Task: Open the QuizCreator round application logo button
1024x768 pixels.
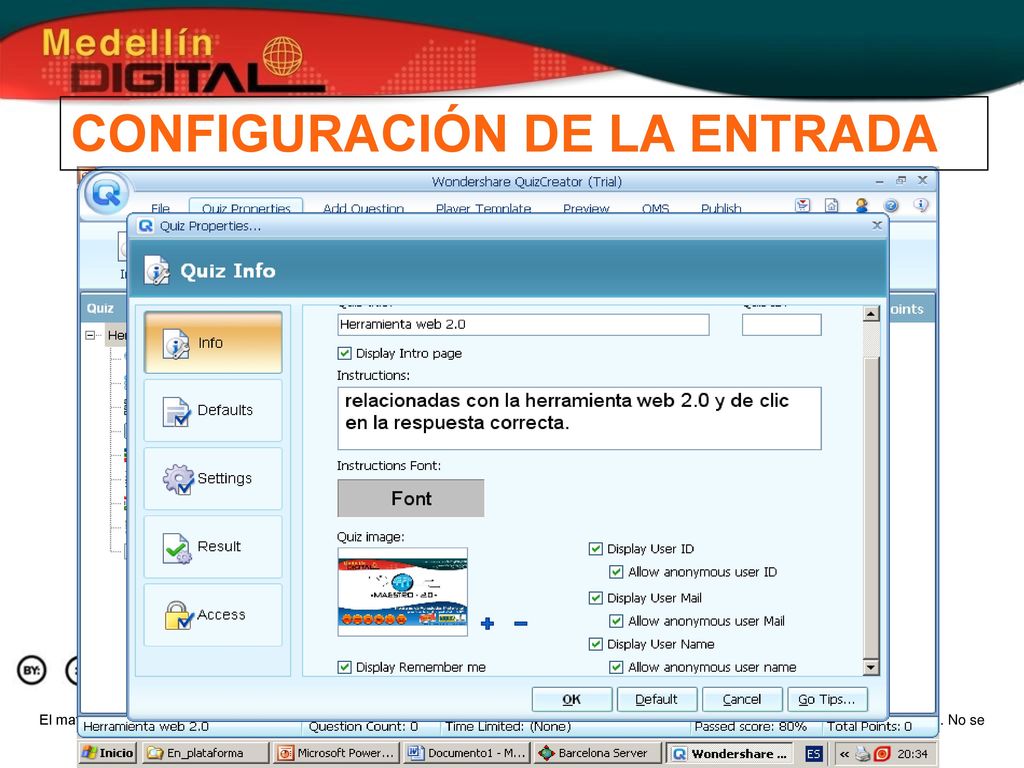Action: pyautogui.click(x=106, y=193)
